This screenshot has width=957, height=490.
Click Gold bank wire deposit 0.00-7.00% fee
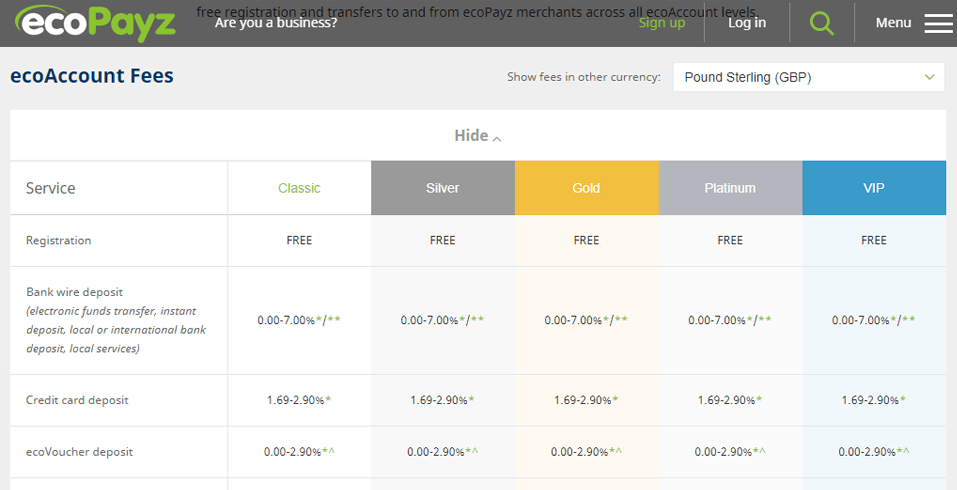click(x=587, y=320)
